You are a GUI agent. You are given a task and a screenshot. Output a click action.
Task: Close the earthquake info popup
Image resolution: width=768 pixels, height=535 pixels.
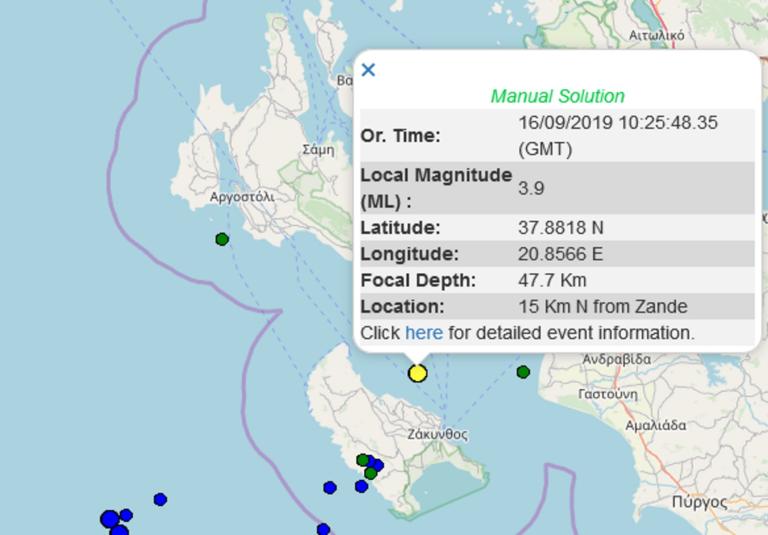click(368, 70)
